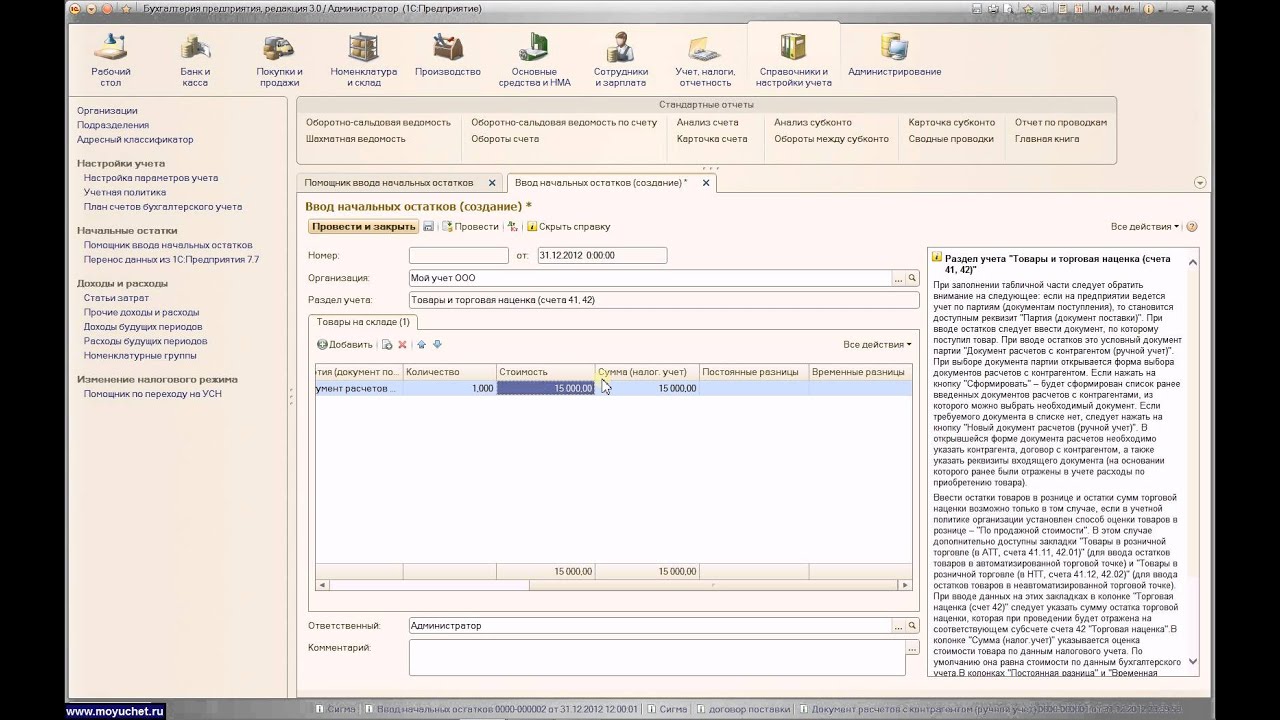1280x720 pixels.
Task: Click the Номер input field
Action: 459,256
